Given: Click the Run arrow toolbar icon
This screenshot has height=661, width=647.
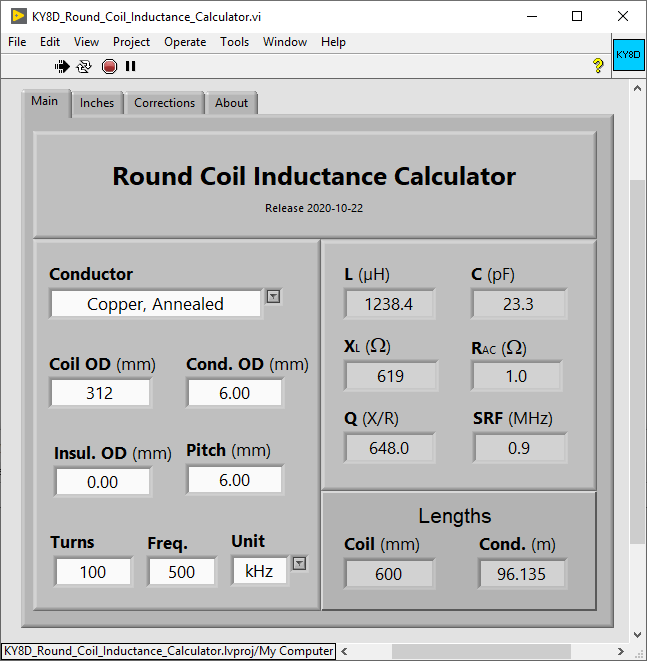Looking at the screenshot, I should point(62,67).
